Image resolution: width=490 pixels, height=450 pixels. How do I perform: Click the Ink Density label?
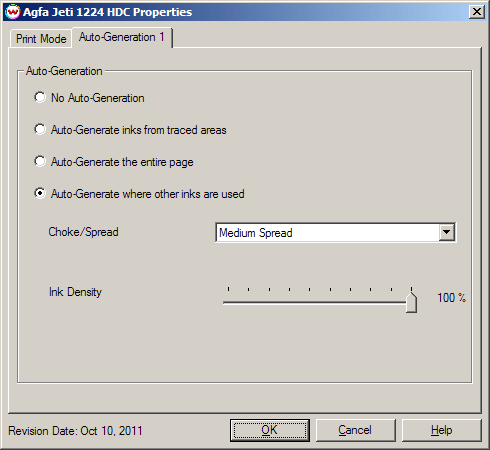(75, 292)
